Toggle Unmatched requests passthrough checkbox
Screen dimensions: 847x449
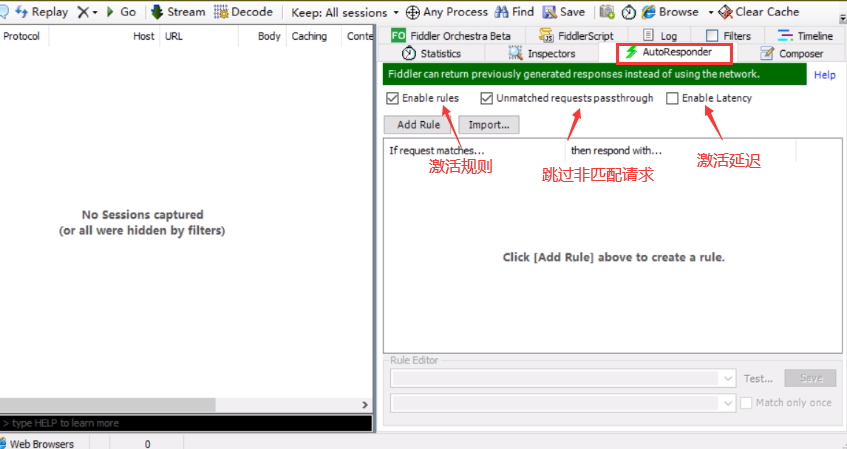pos(486,98)
